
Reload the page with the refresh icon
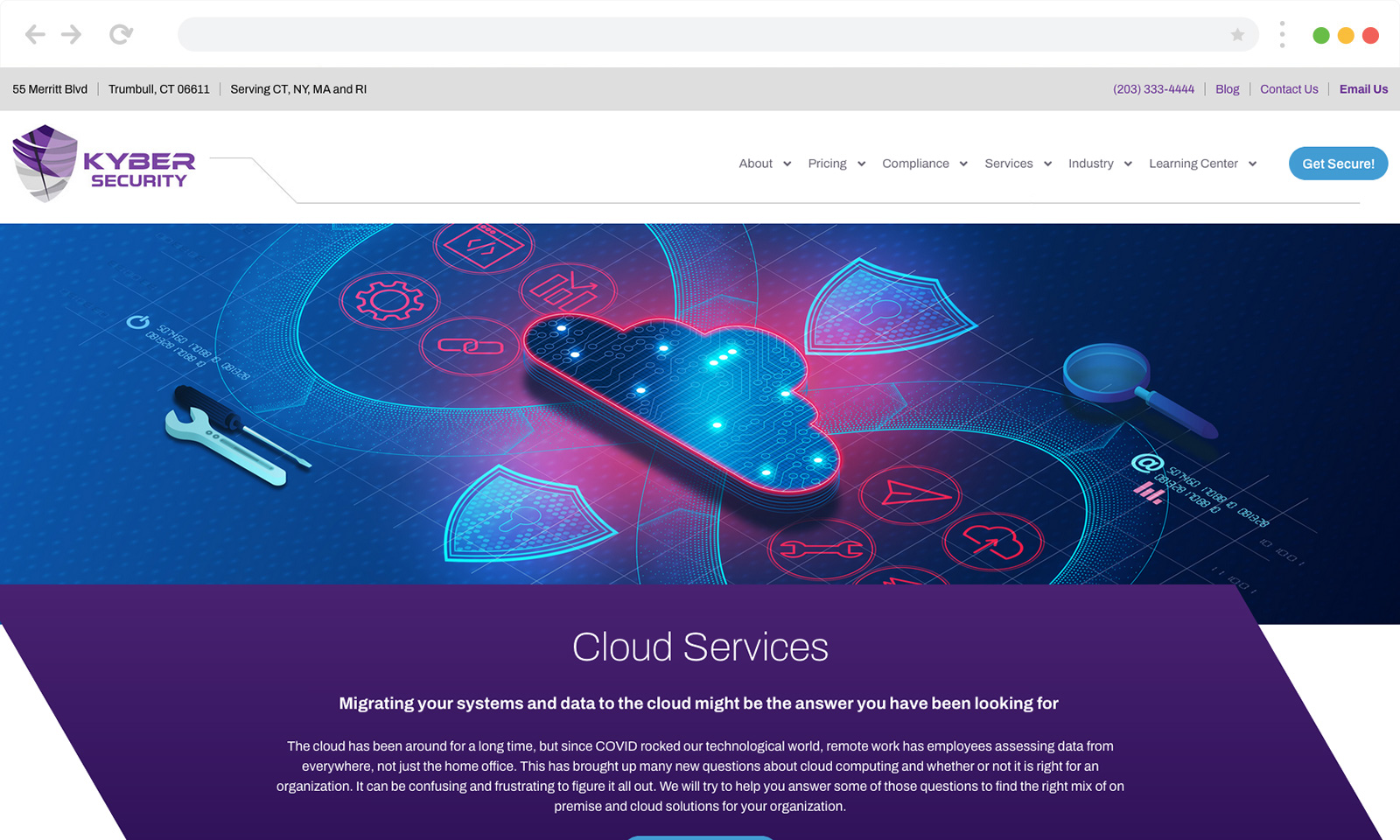pos(121,35)
